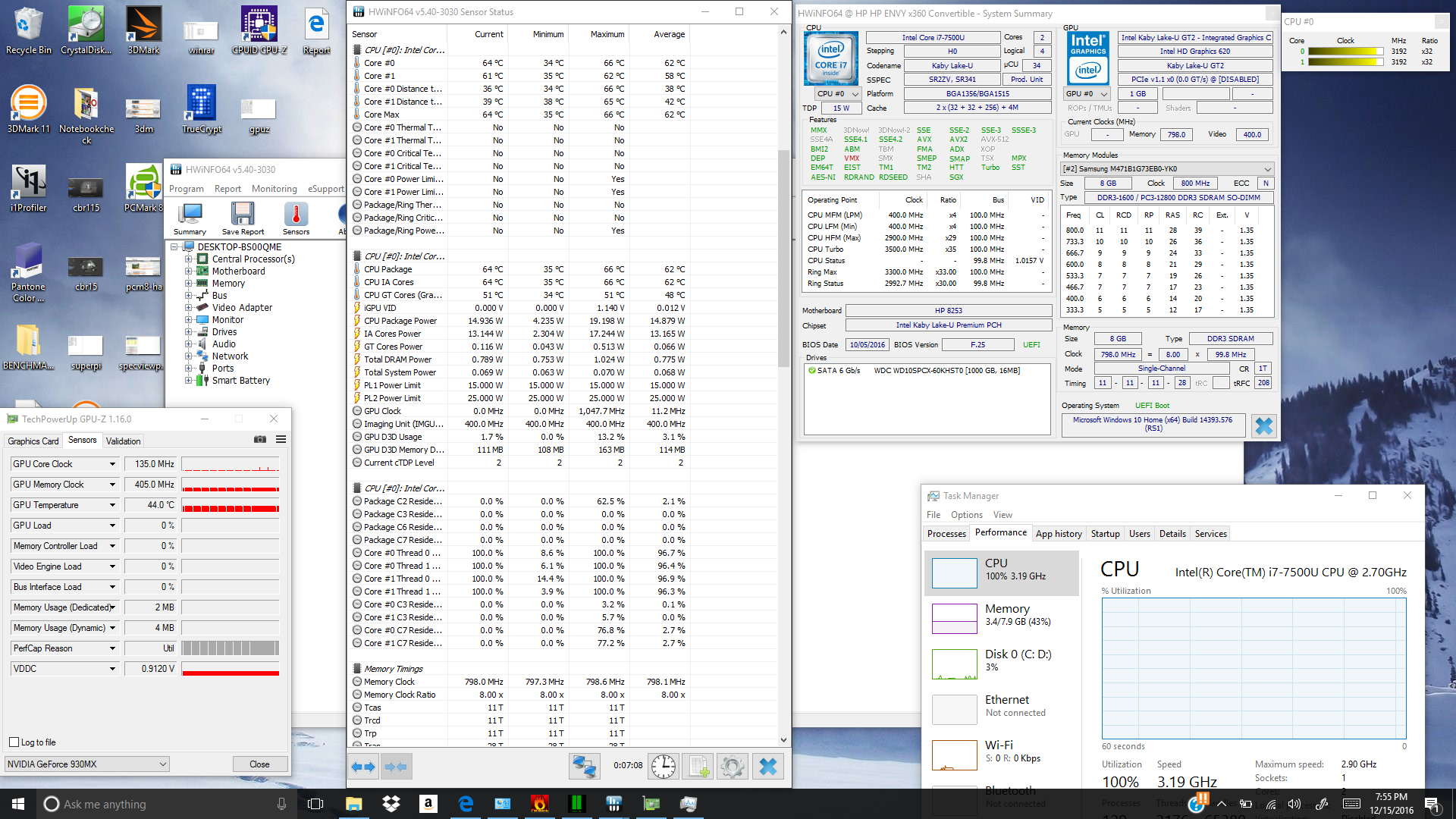Click the Sensor Status vertical scrollbar
This screenshot has height=819, width=1456.
(x=783, y=258)
